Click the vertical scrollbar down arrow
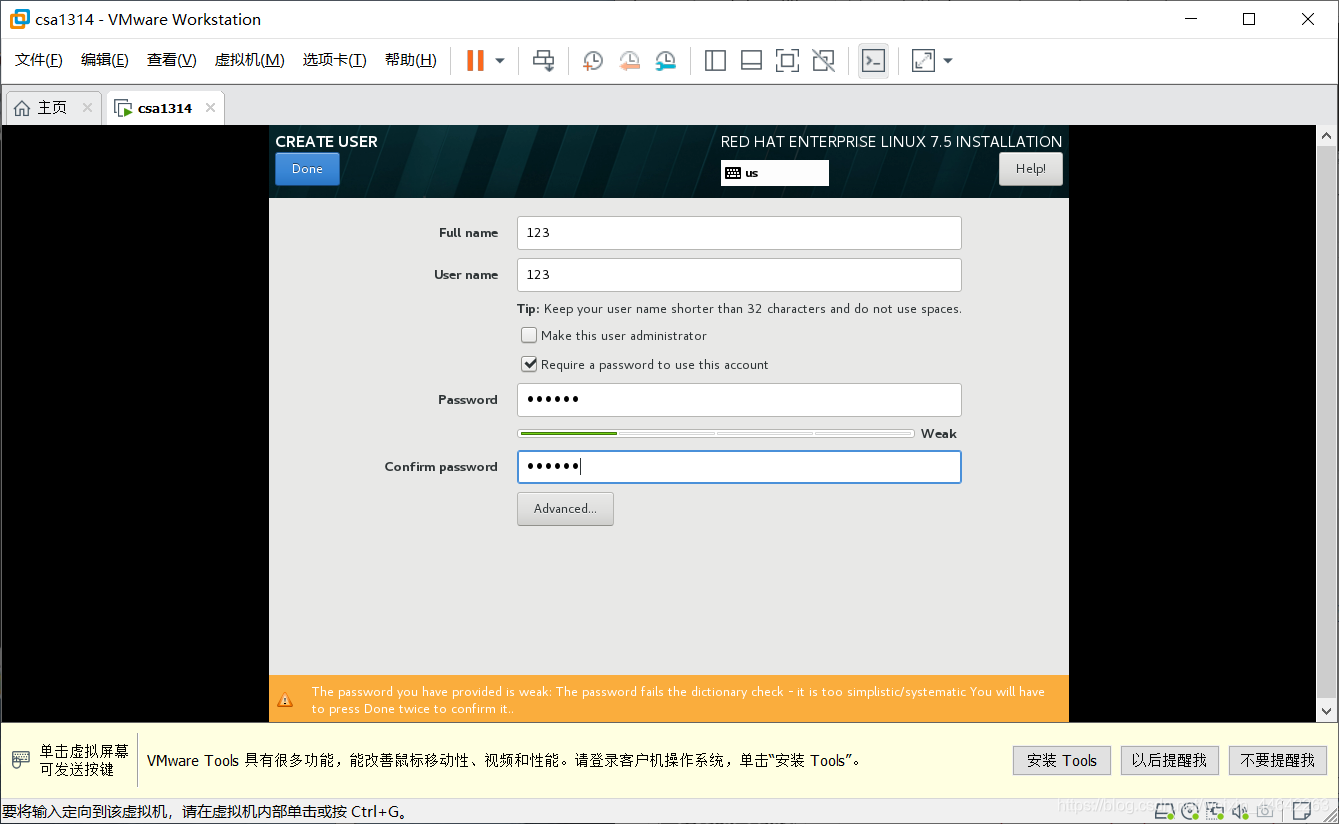Image resolution: width=1339 pixels, height=824 pixels. (x=1328, y=711)
